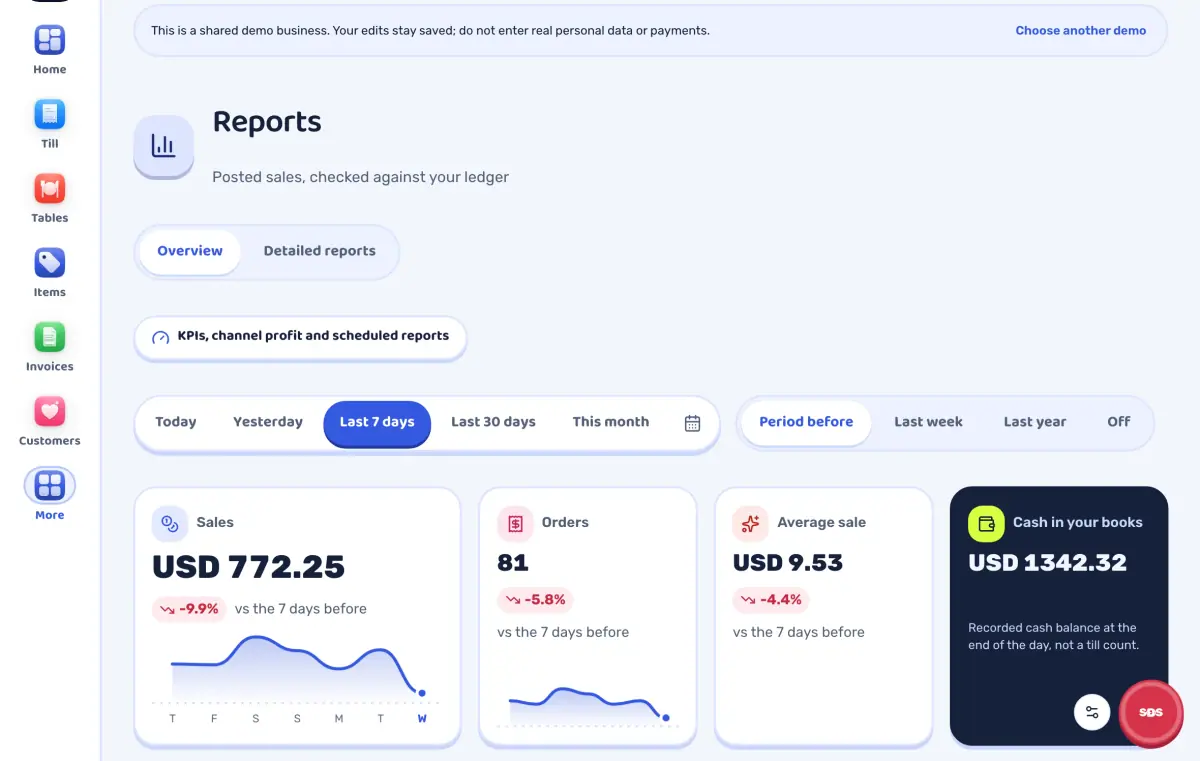Switch to the Detailed reports tab
The image size is (1200, 761).
click(x=319, y=251)
